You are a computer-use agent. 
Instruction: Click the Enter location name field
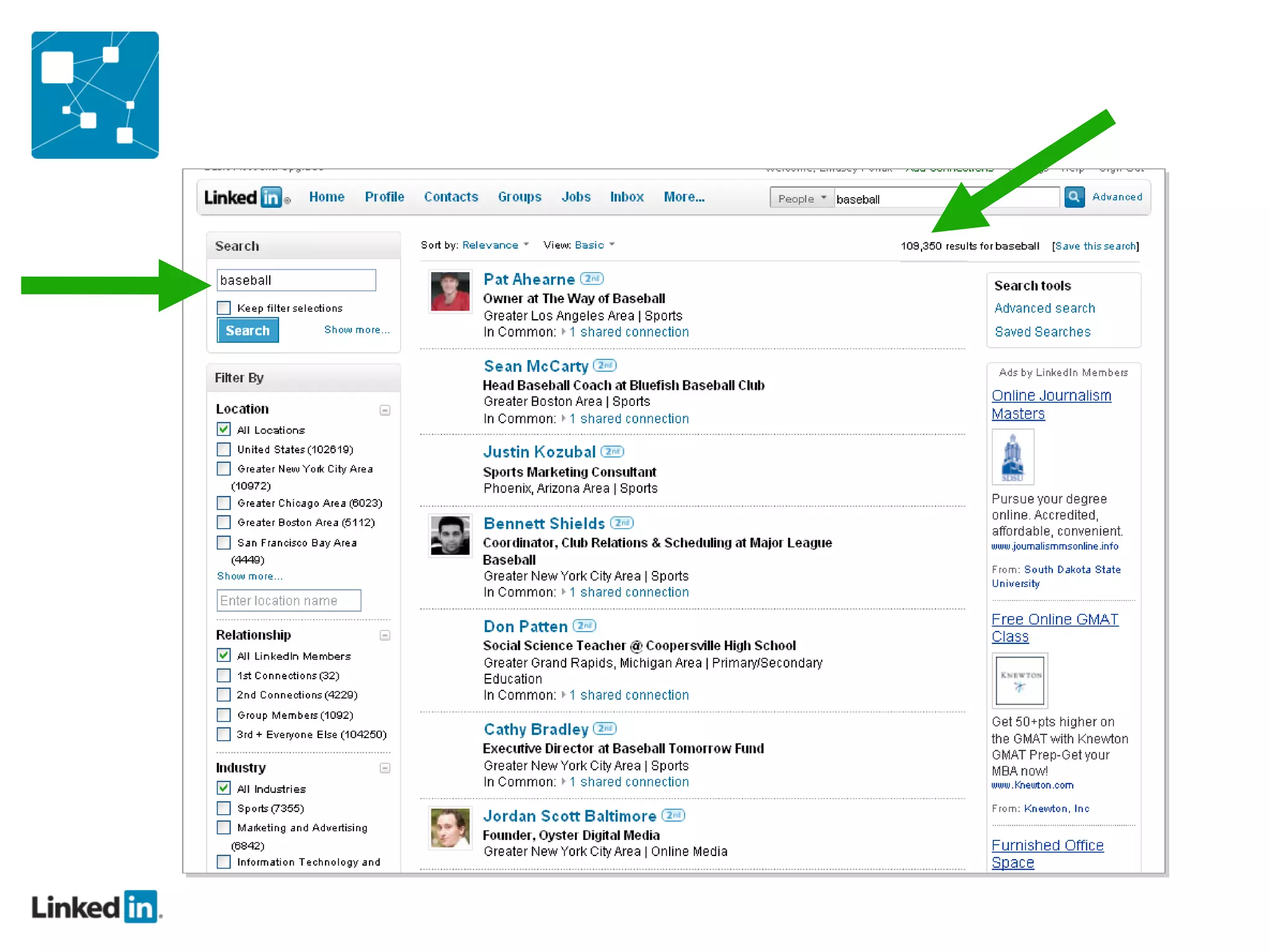pos(288,601)
